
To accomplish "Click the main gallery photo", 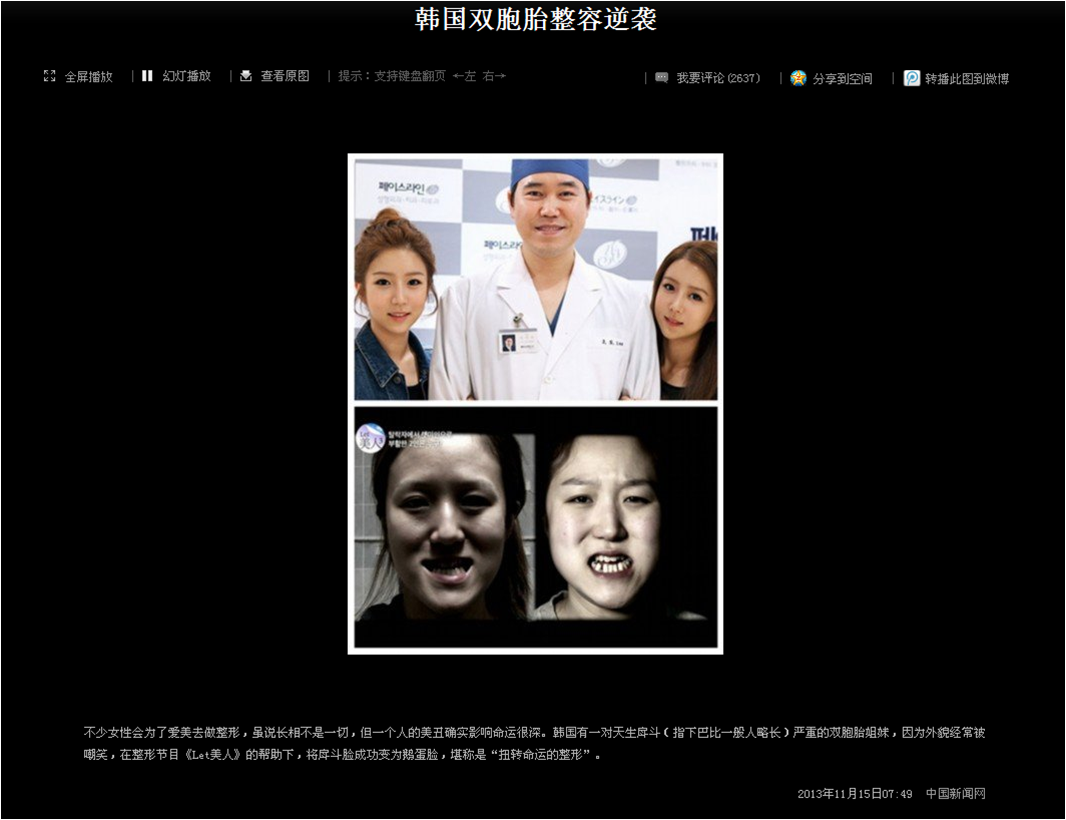I will (x=536, y=404).
